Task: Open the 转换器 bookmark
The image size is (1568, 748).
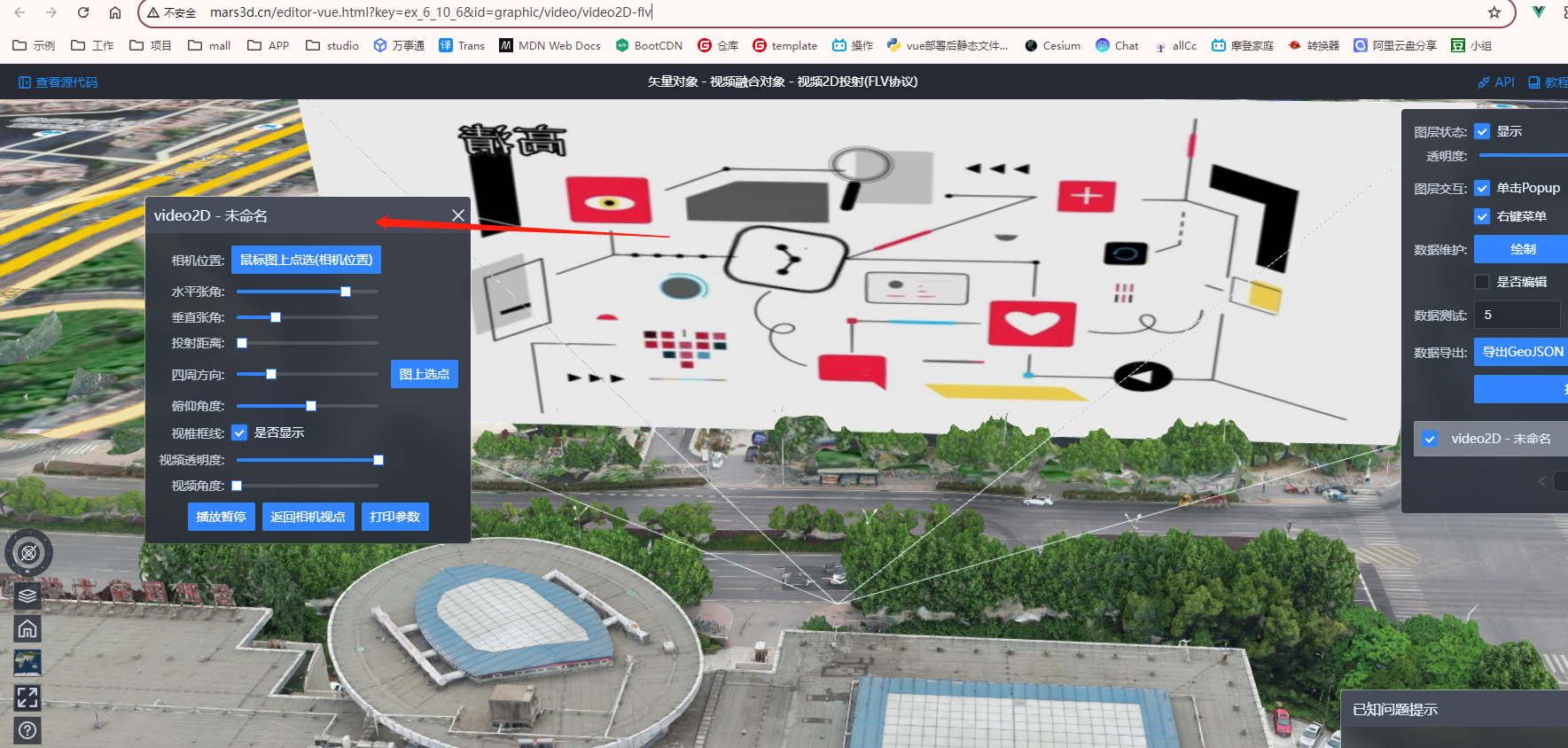Action: coord(1314,45)
